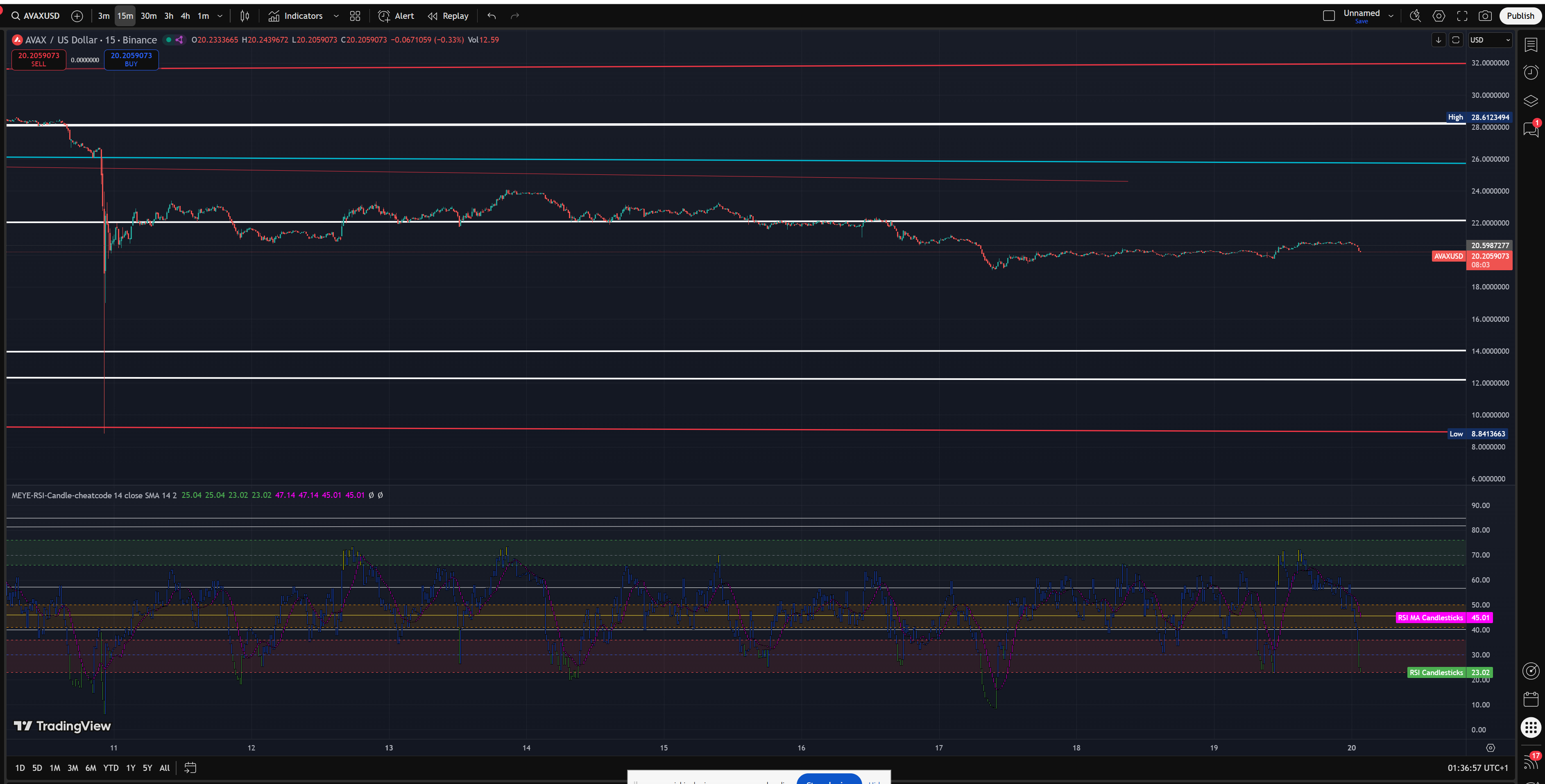The width and height of the screenshot is (1545, 784).
Task: Toggle the layout select square box
Action: 1328,16
